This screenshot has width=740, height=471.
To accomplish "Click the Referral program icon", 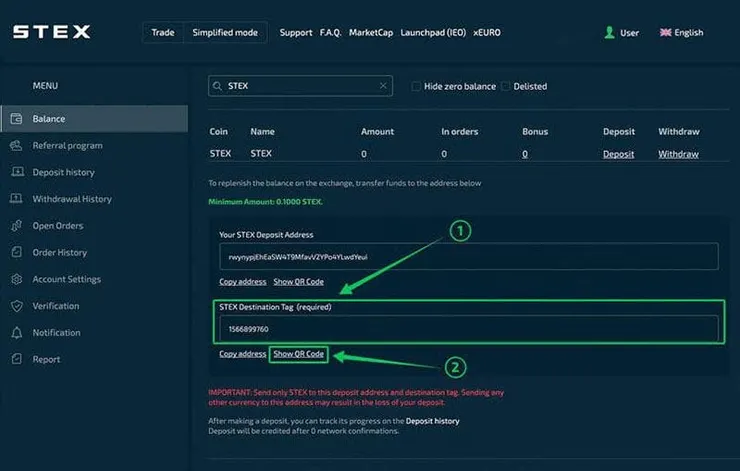I will pyautogui.click(x=16, y=145).
